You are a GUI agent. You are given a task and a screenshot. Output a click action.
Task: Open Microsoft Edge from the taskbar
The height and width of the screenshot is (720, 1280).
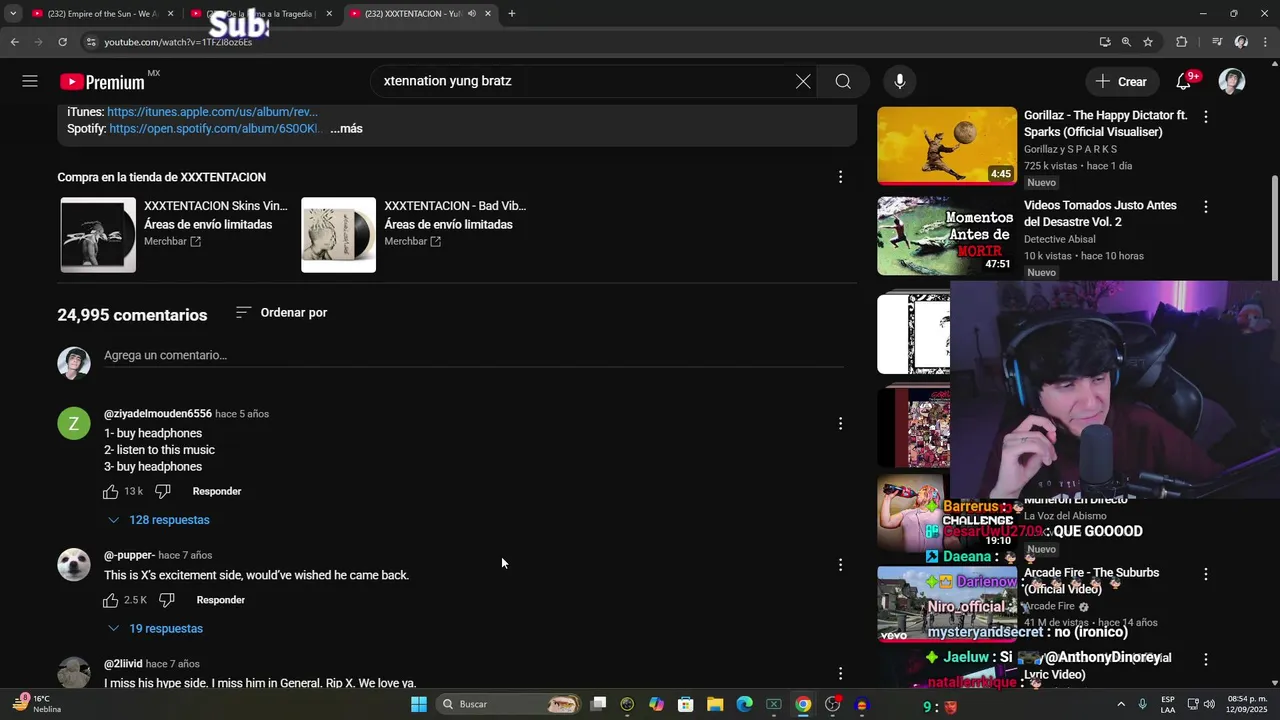click(744, 705)
